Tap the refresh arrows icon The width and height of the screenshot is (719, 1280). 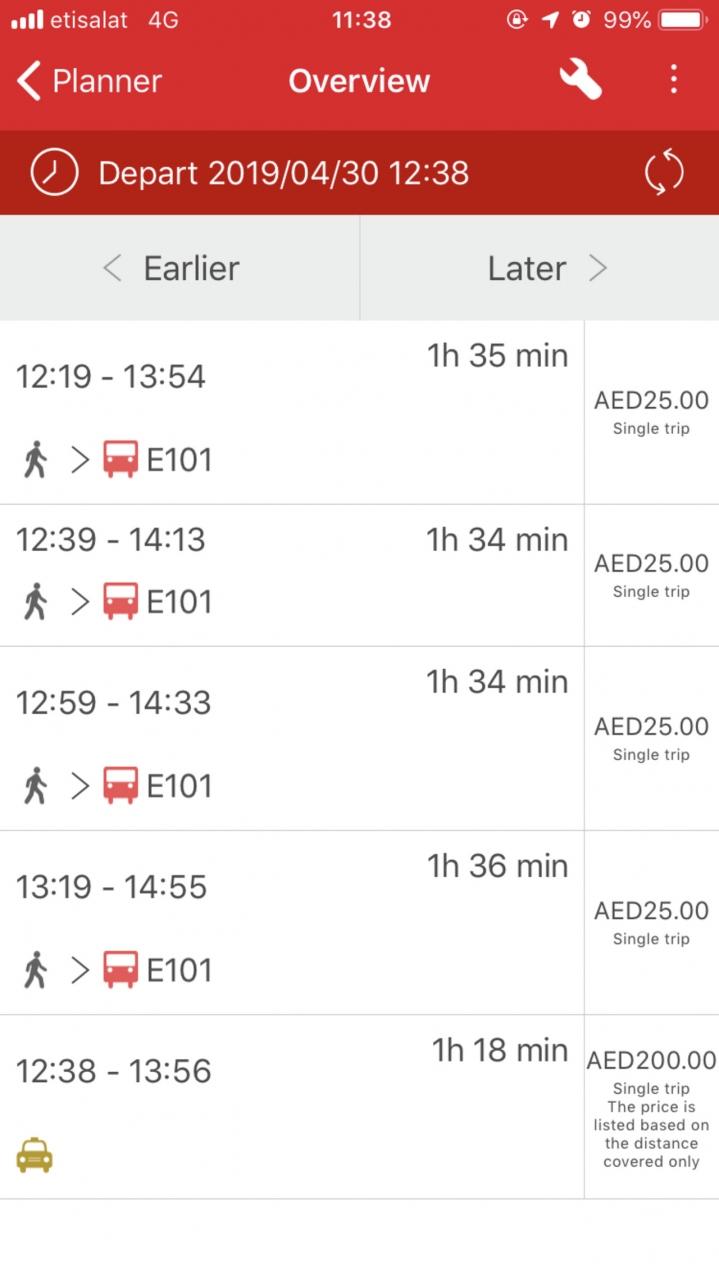coord(664,172)
